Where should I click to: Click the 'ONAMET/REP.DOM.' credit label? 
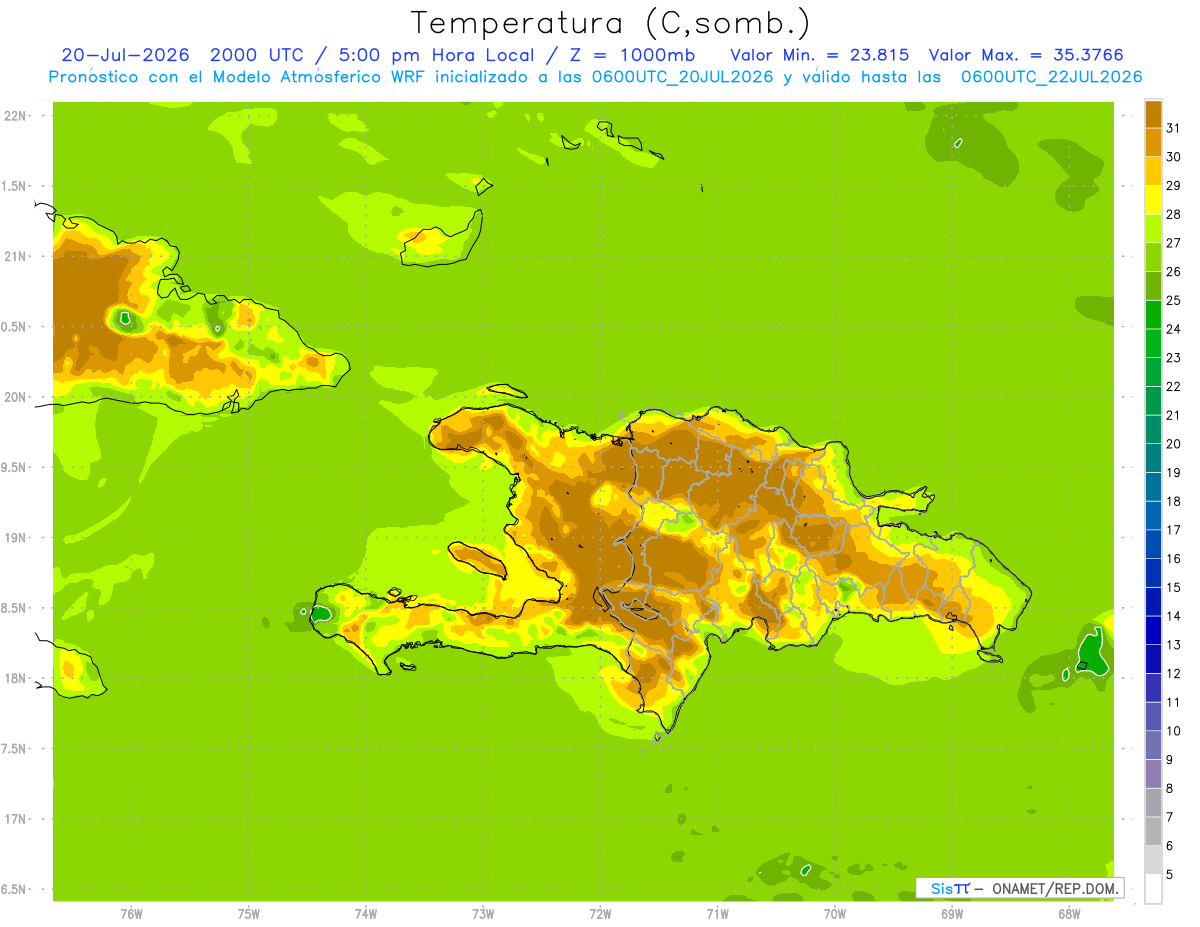point(1054,888)
